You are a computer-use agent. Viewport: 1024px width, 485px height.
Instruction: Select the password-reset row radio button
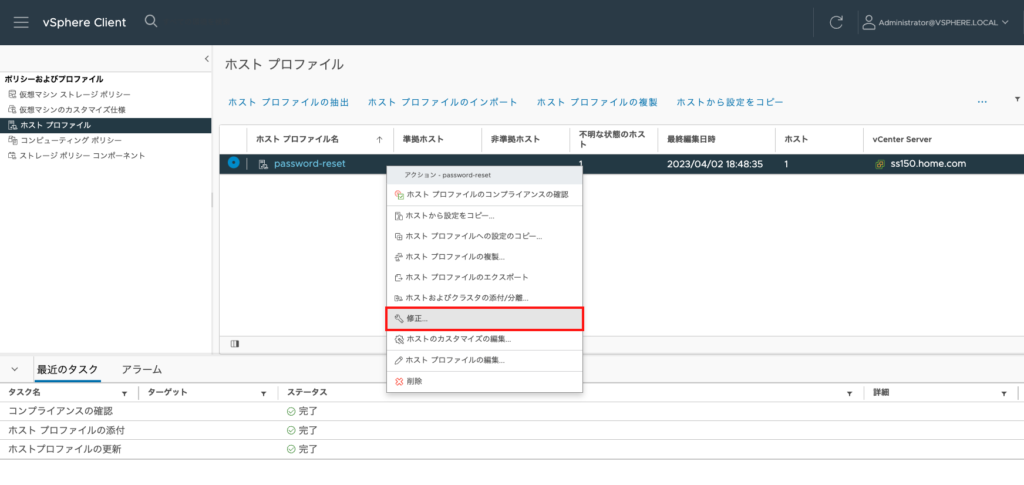[233, 163]
